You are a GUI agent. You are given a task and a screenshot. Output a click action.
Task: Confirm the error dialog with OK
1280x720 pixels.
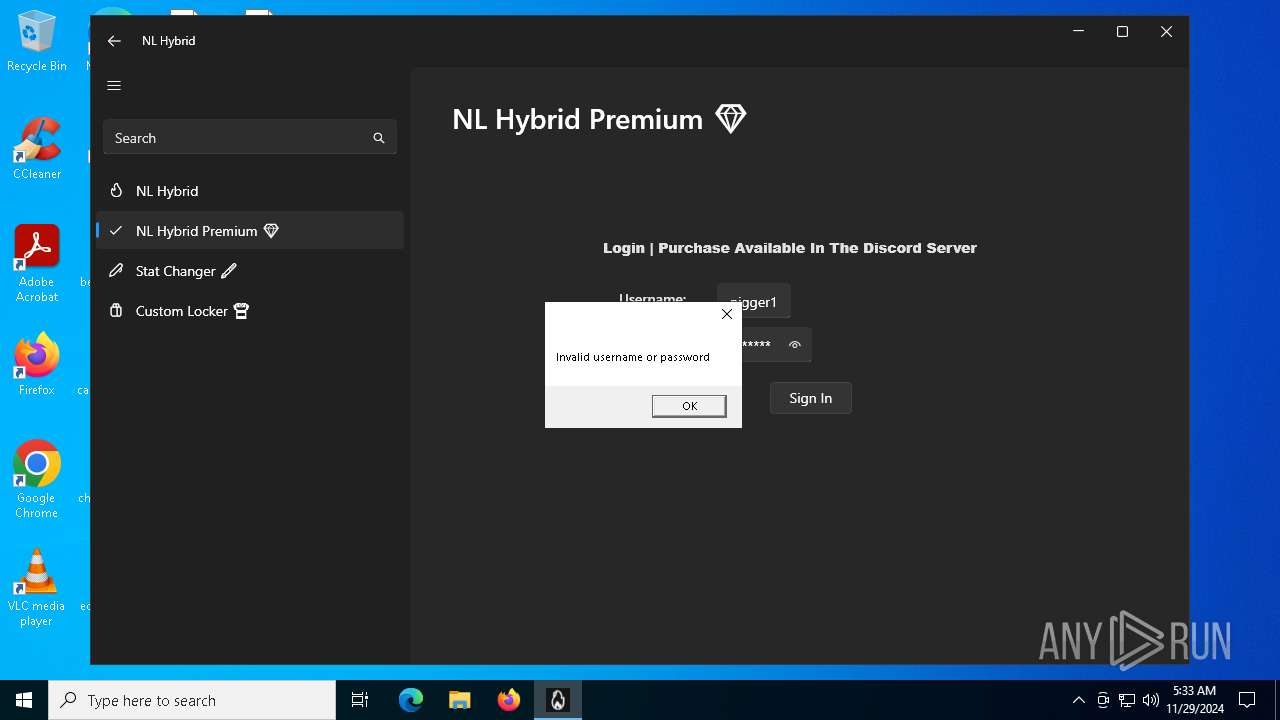tap(689, 406)
